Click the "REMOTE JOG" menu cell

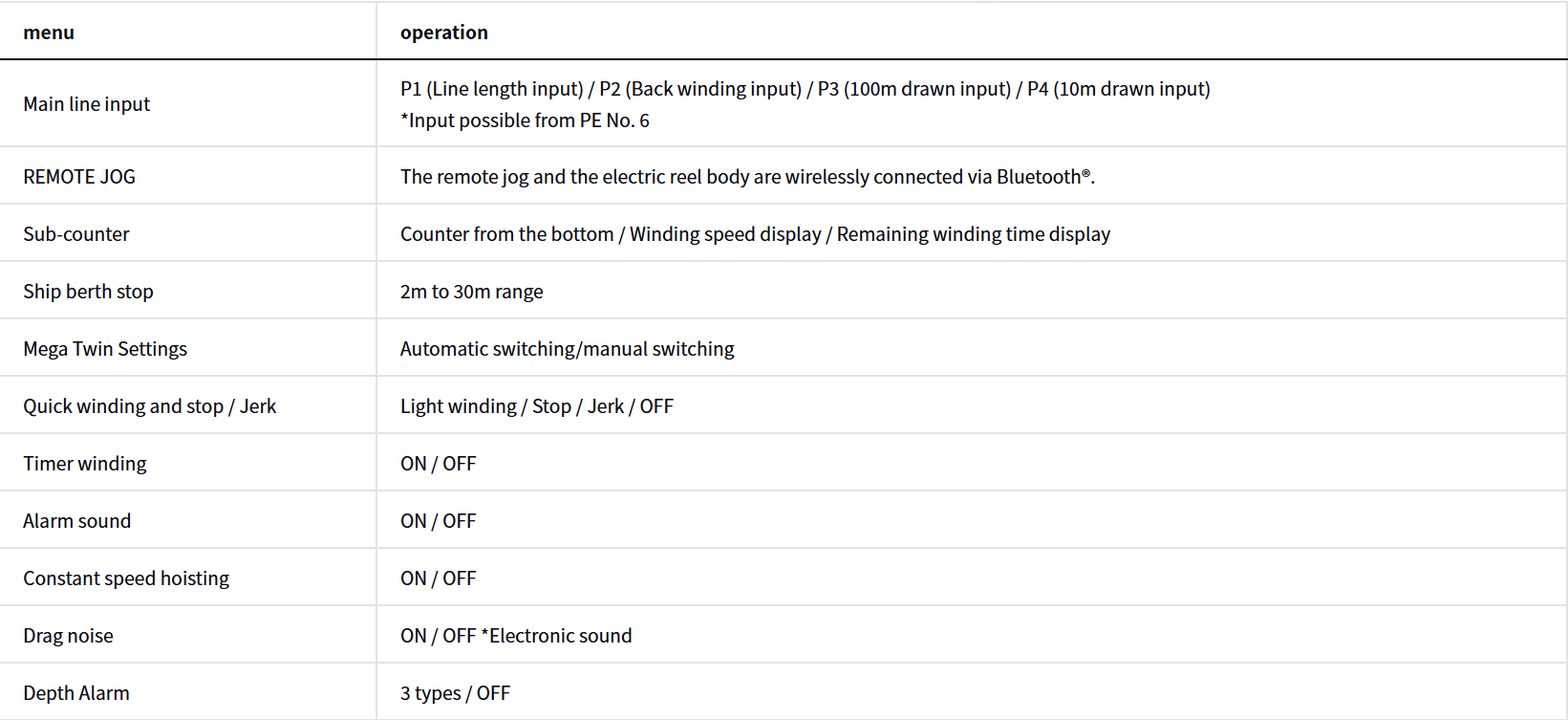(79, 177)
